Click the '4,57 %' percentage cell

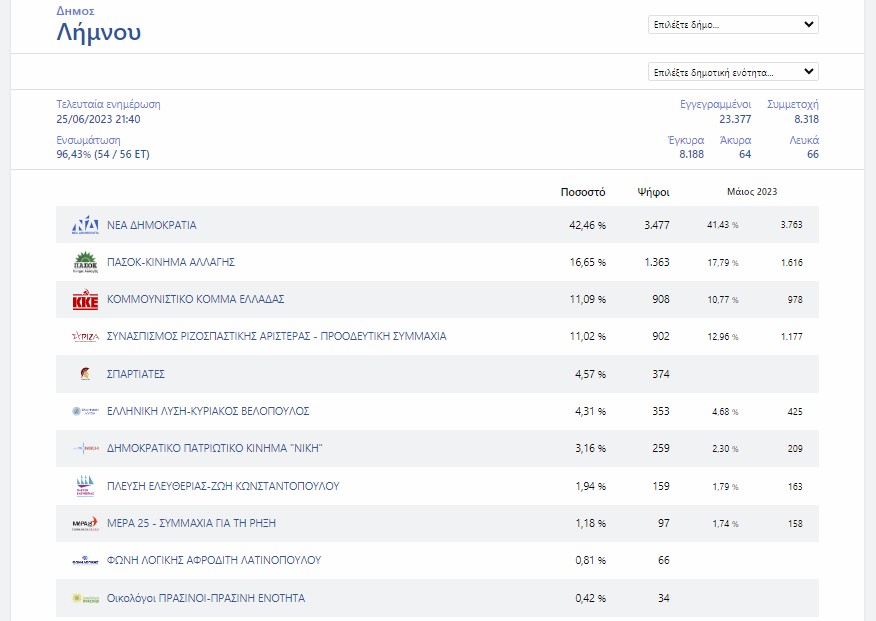590,374
